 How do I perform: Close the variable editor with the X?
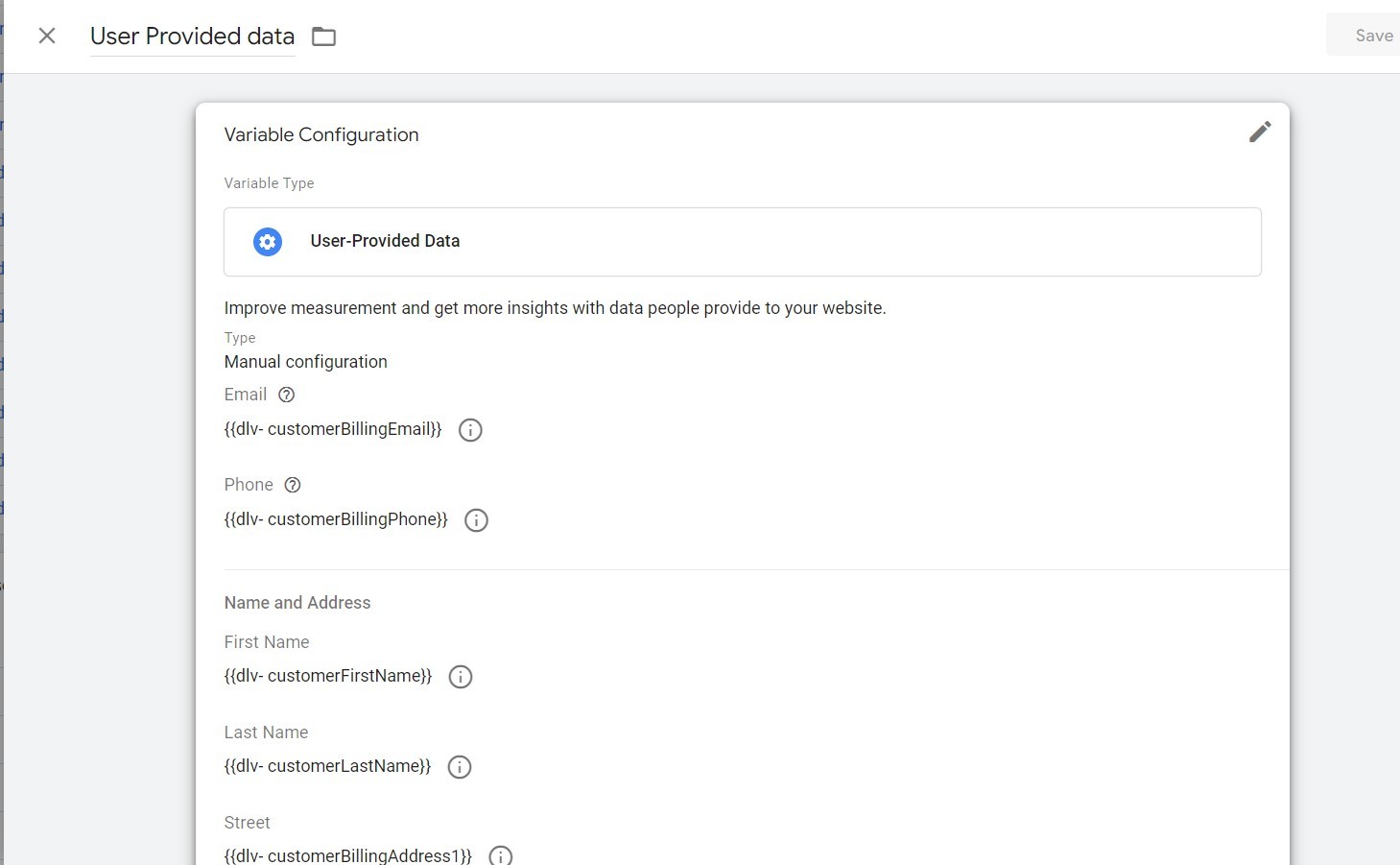pyautogui.click(x=46, y=35)
